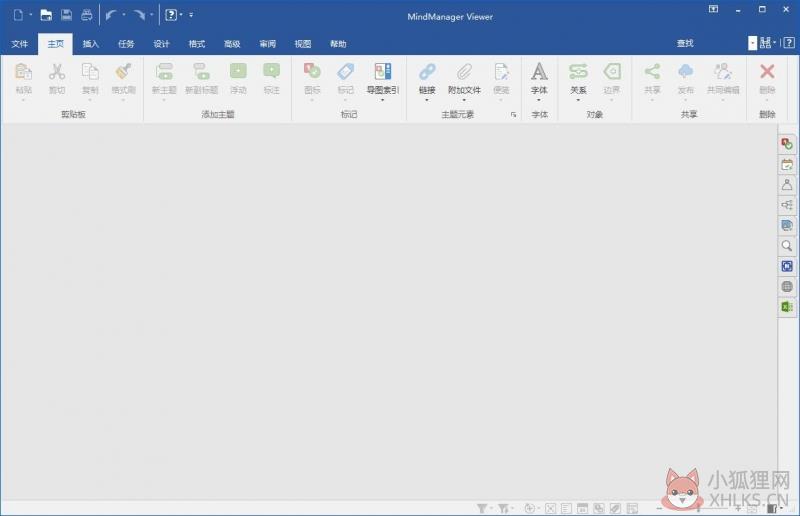Image resolution: width=800 pixels, height=516 pixels.
Task: Open the resources person icon in sidebar
Action: (x=787, y=185)
